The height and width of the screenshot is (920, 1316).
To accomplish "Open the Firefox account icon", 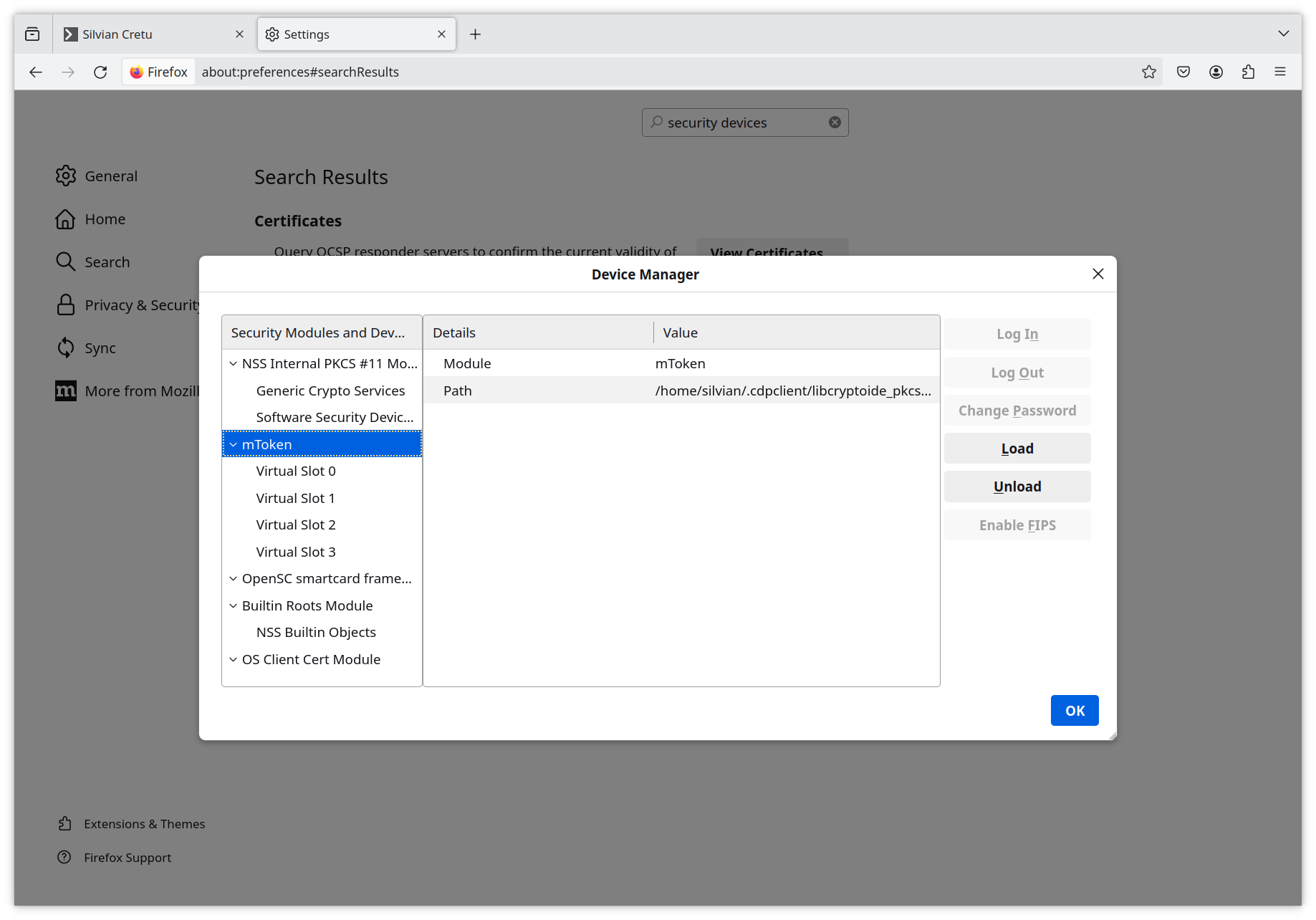I will point(1216,72).
